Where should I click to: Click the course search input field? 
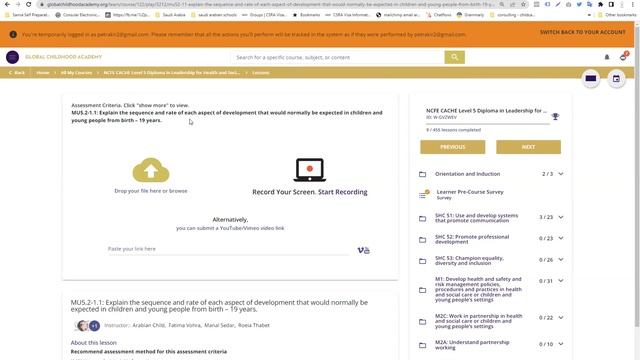pos(338,57)
